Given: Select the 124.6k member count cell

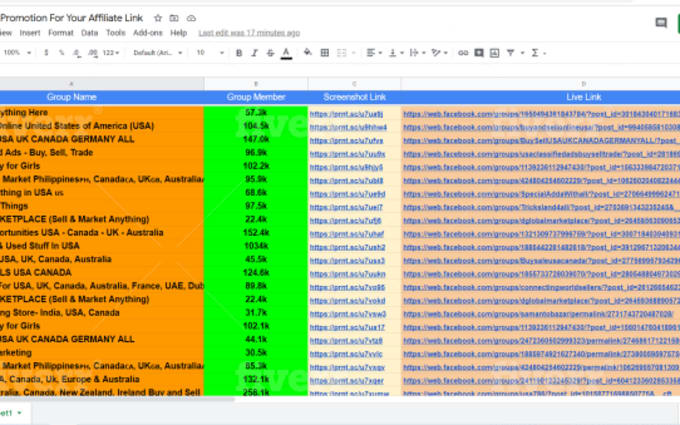Looking at the screenshot, I should (x=256, y=273).
